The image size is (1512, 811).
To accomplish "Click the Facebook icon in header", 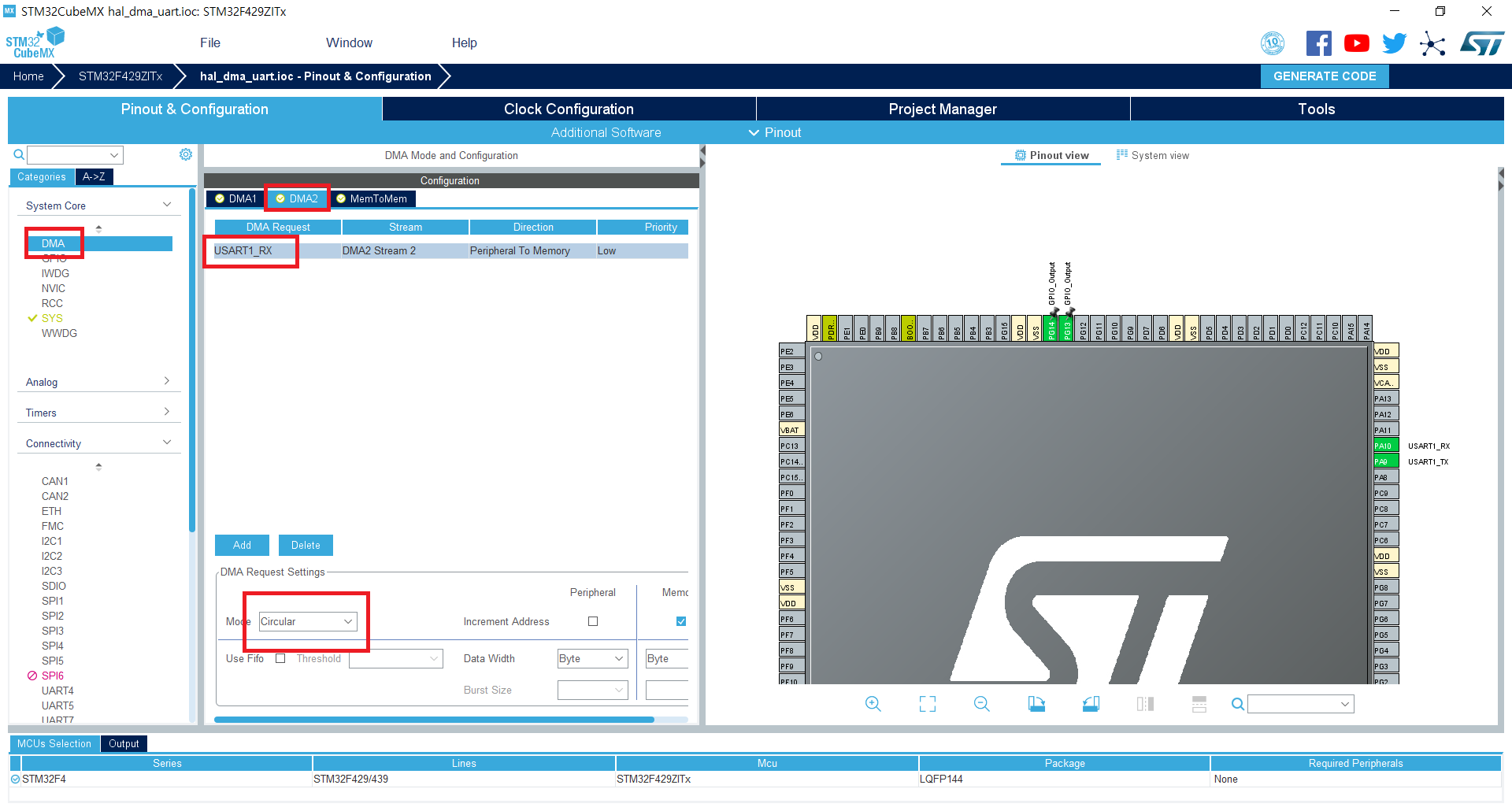I will pos(1318,43).
